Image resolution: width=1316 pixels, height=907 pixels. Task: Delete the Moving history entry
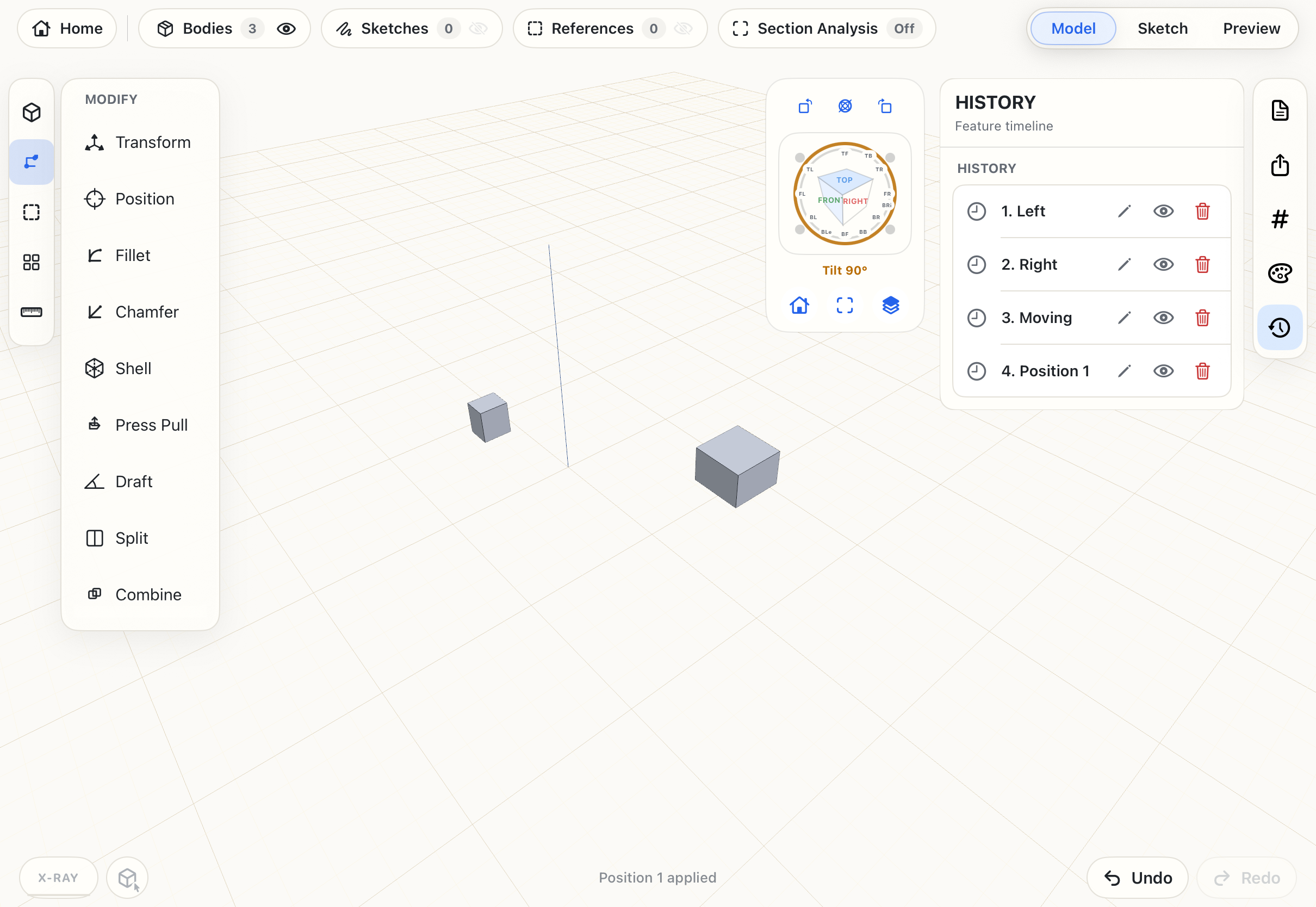coord(1202,318)
